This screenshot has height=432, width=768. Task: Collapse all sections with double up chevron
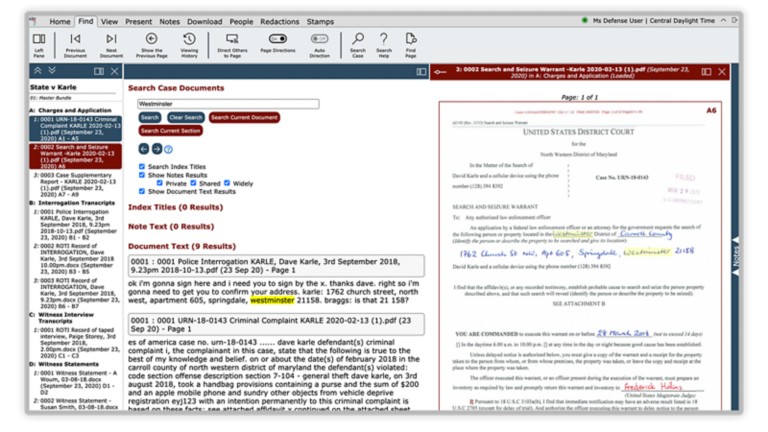[38, 71]
